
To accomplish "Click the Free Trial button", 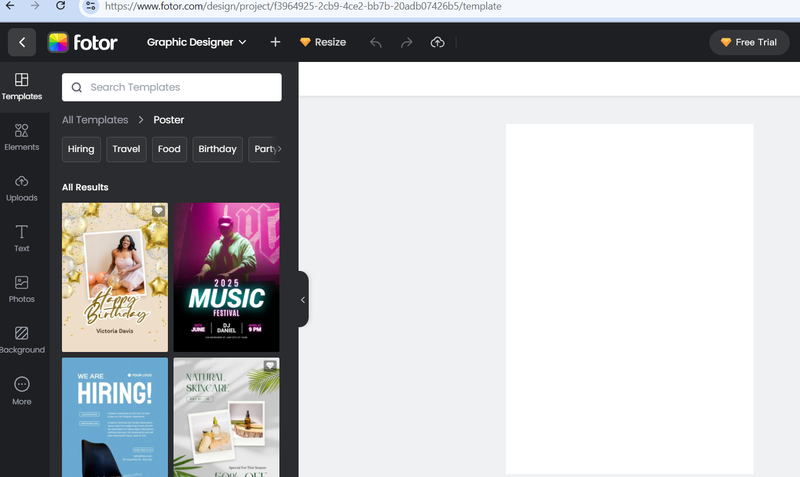I will click(749, 42).
